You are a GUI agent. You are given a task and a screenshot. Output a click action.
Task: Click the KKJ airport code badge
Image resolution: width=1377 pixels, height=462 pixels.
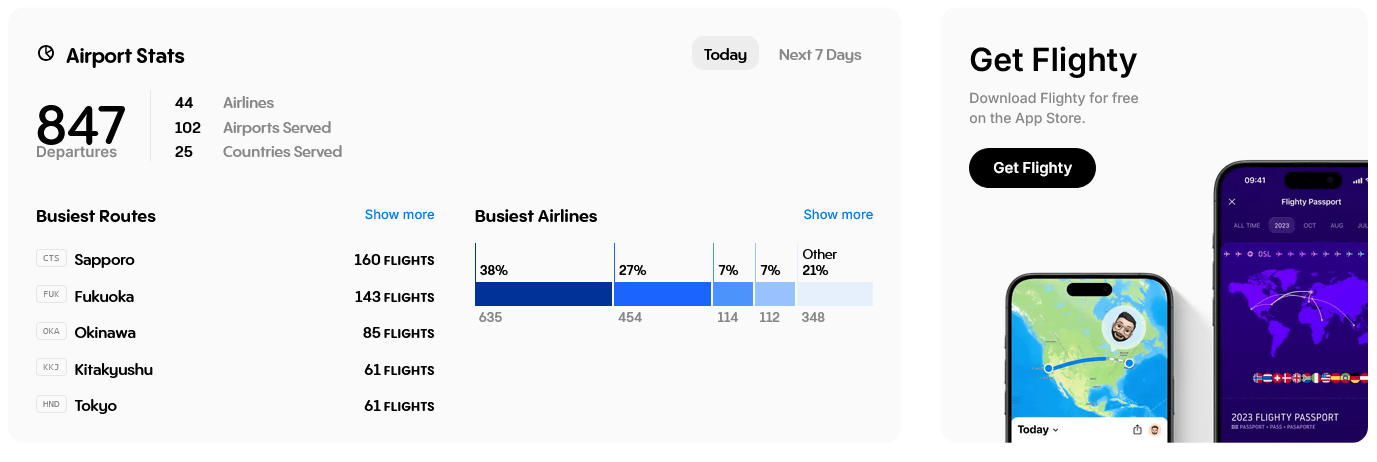pos(50,368)
